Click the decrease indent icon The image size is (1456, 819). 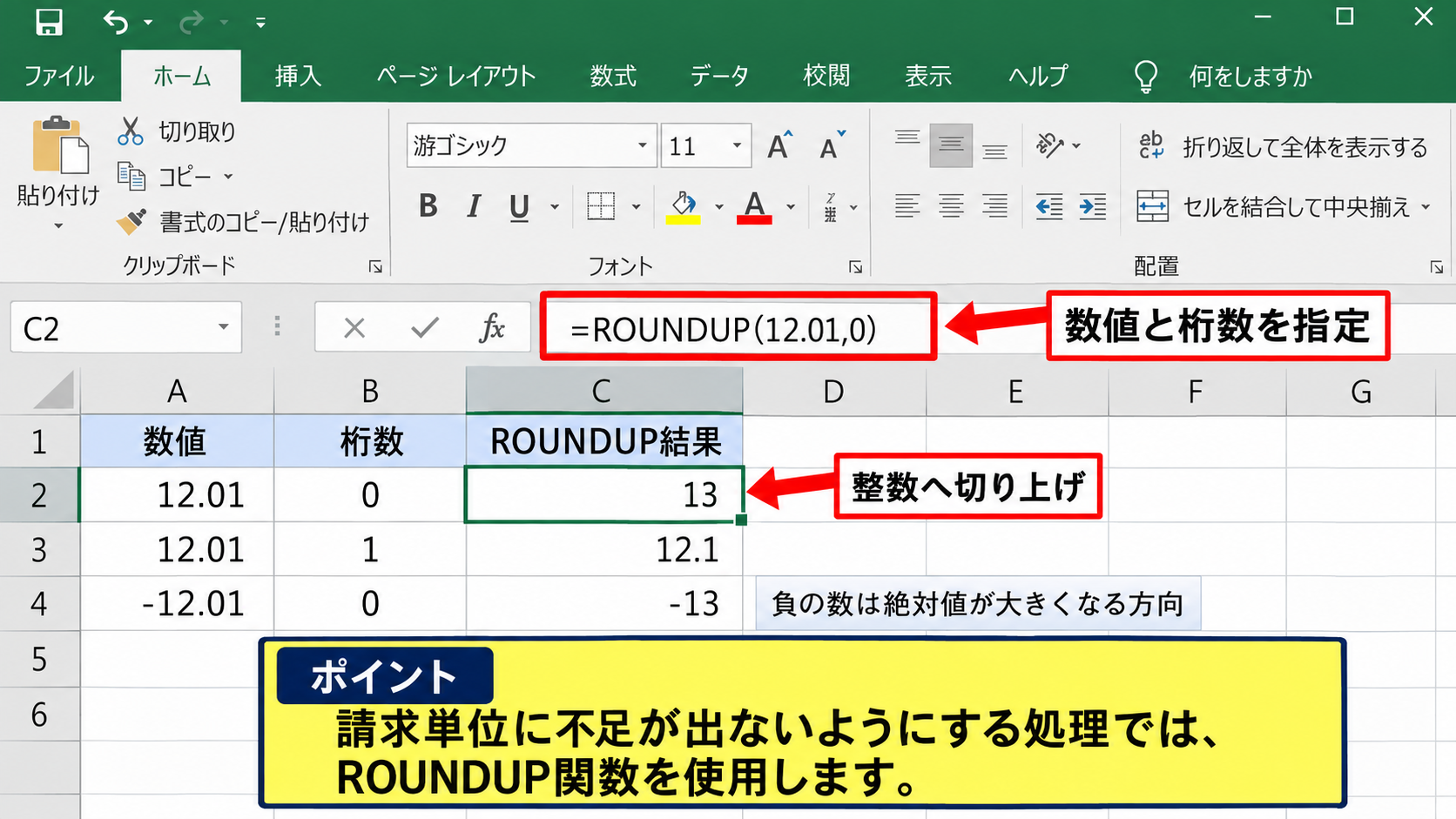coord(1048,206)
